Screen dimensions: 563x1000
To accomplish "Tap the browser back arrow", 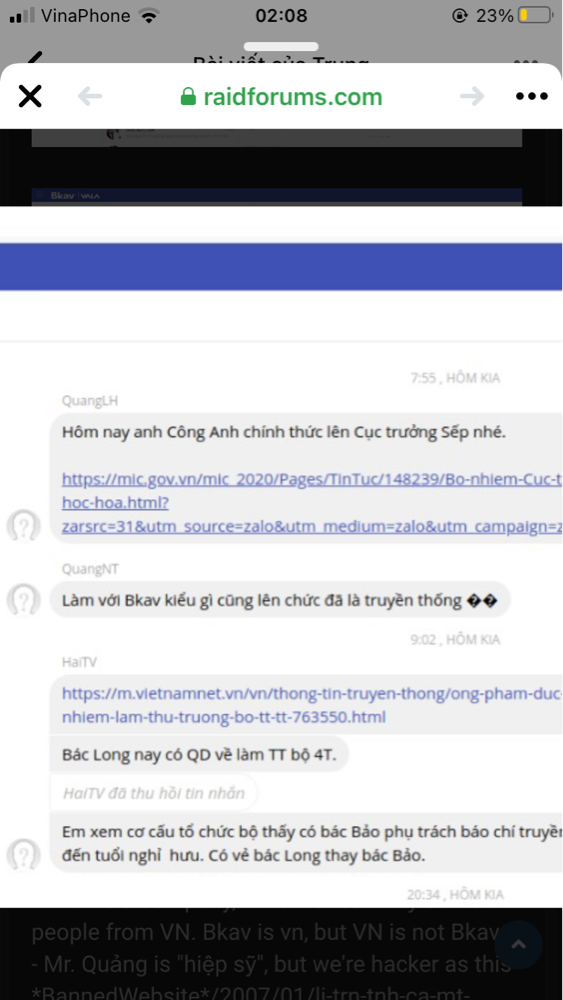I will tap(90, 96).
